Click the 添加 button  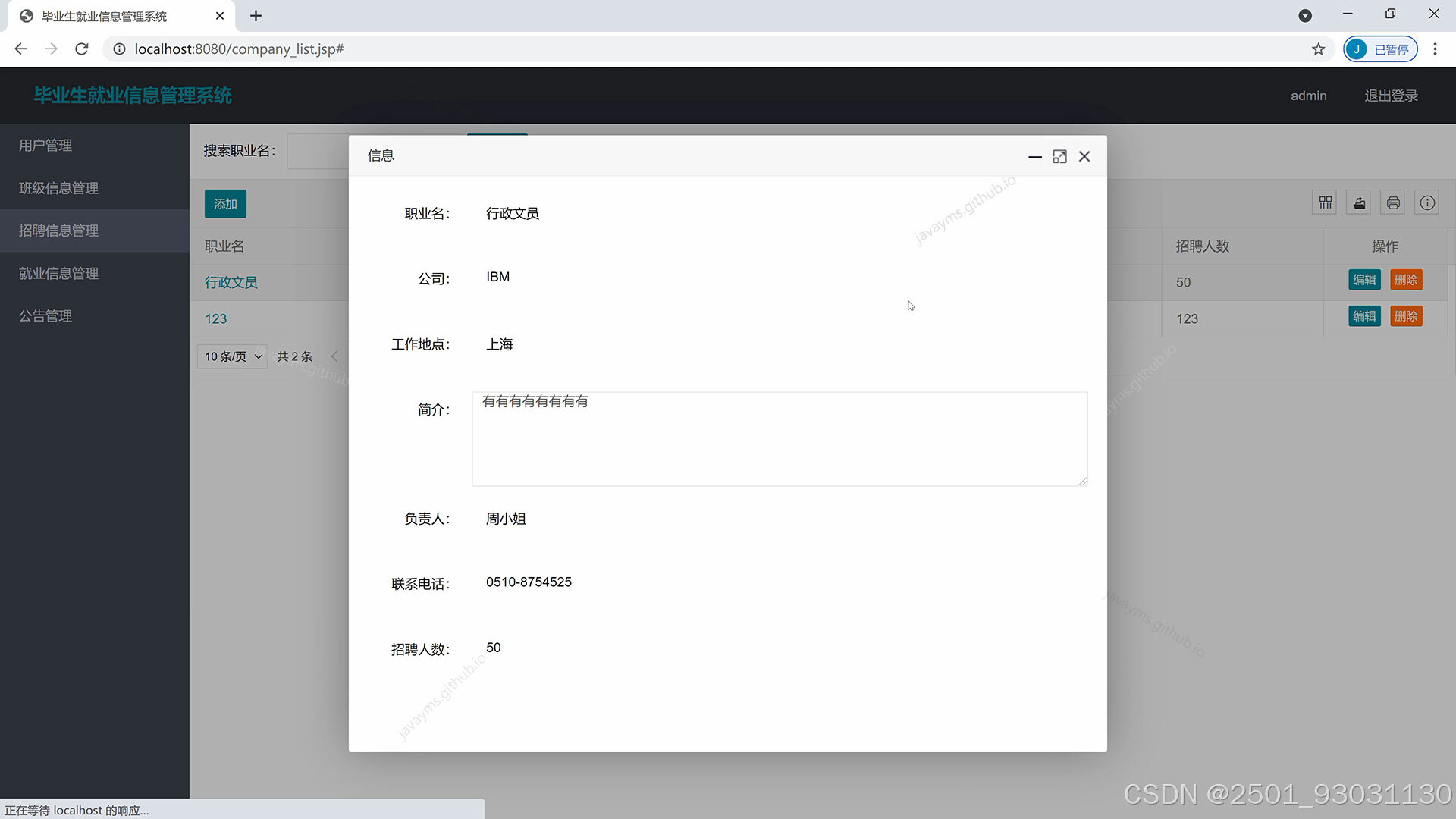[225, 204]
